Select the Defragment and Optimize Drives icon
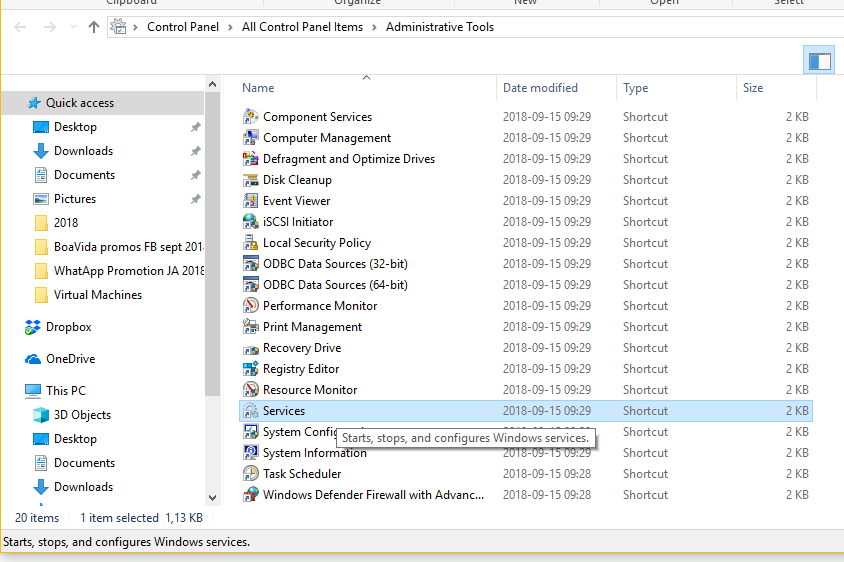This screenshot has width=844, height=562. [250, 159]
